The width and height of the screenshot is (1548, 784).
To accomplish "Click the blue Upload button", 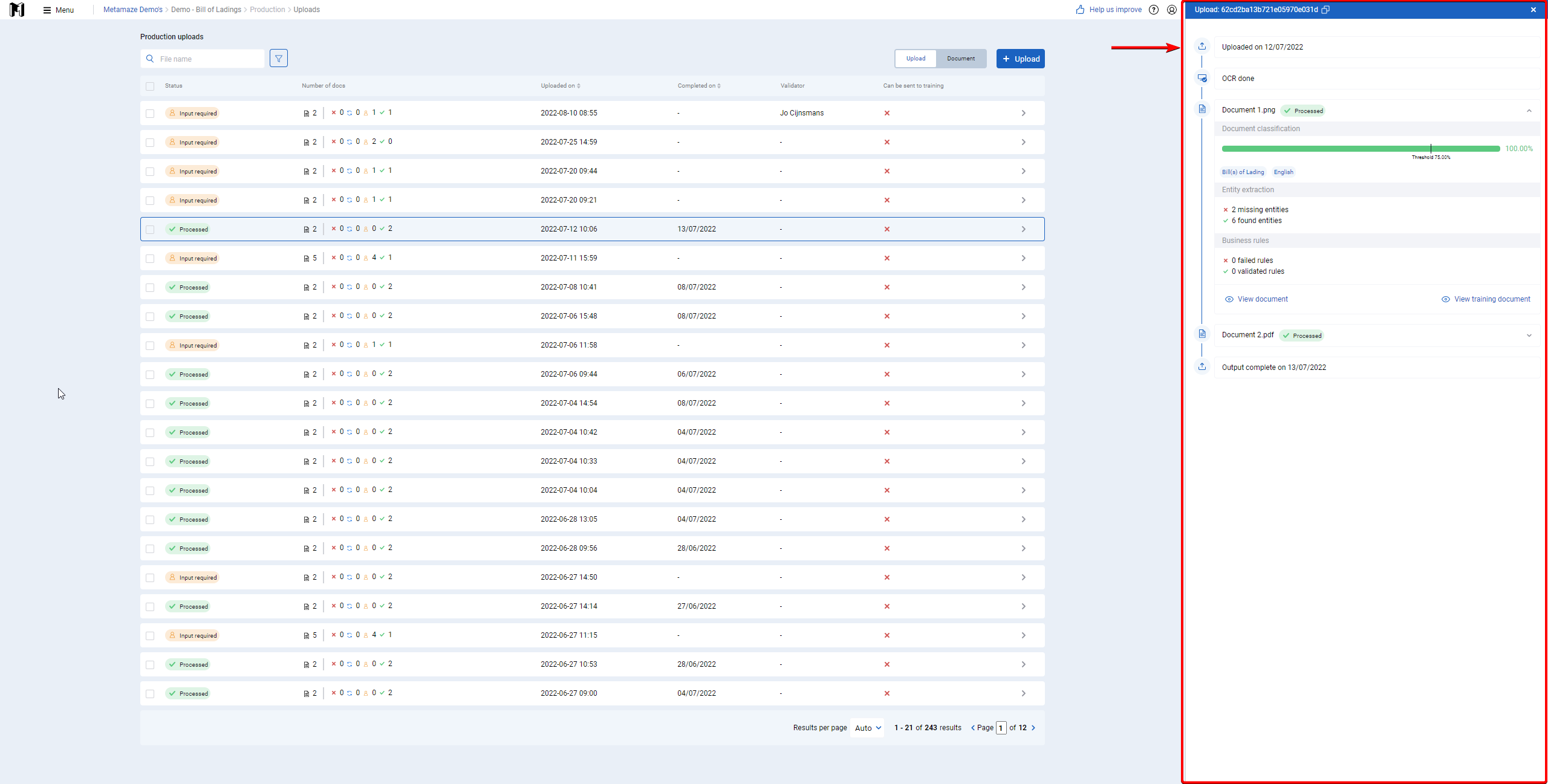I will tap(1021, 59).
